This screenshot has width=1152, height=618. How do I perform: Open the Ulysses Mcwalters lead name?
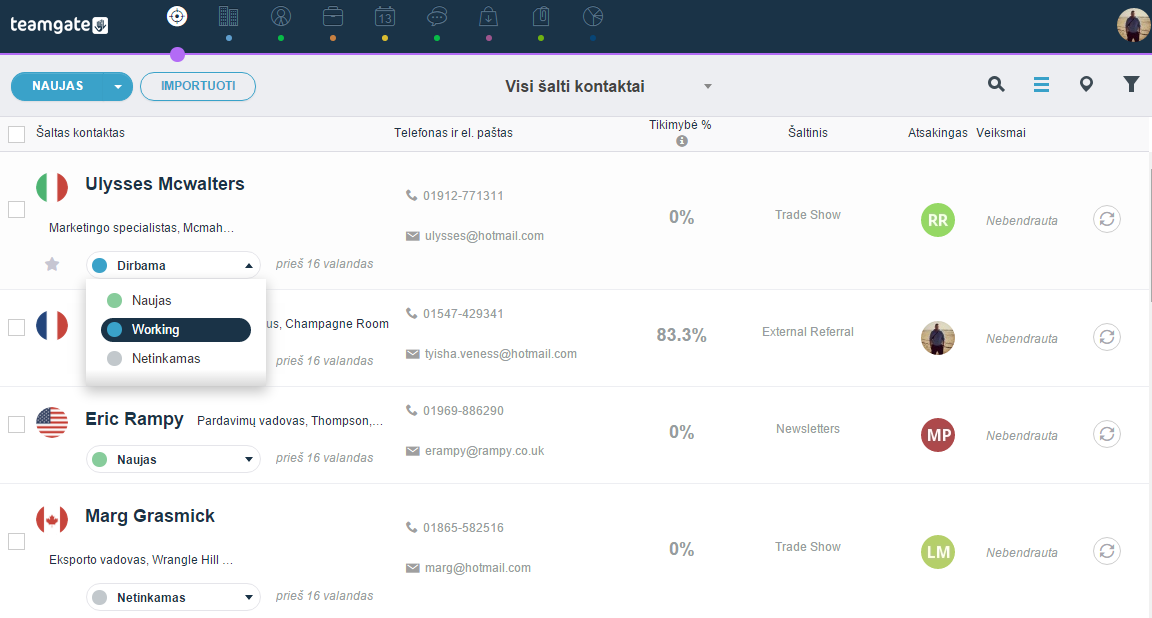tap(165, 184)
